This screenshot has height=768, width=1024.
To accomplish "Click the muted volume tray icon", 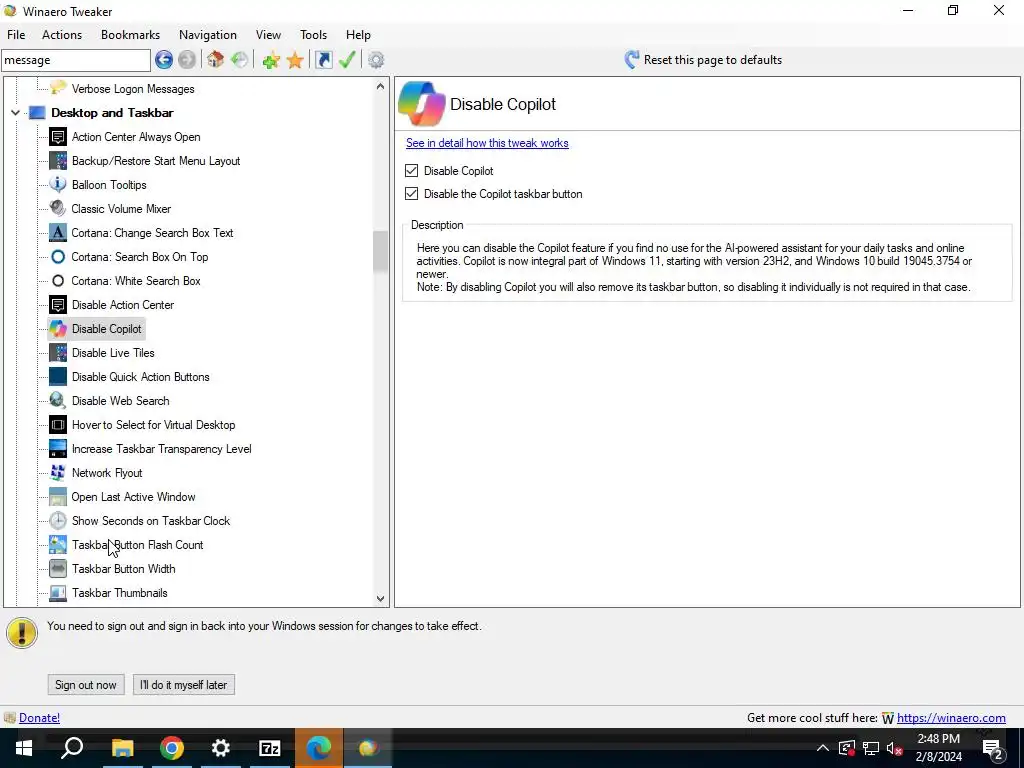I will tap(895, 748).
